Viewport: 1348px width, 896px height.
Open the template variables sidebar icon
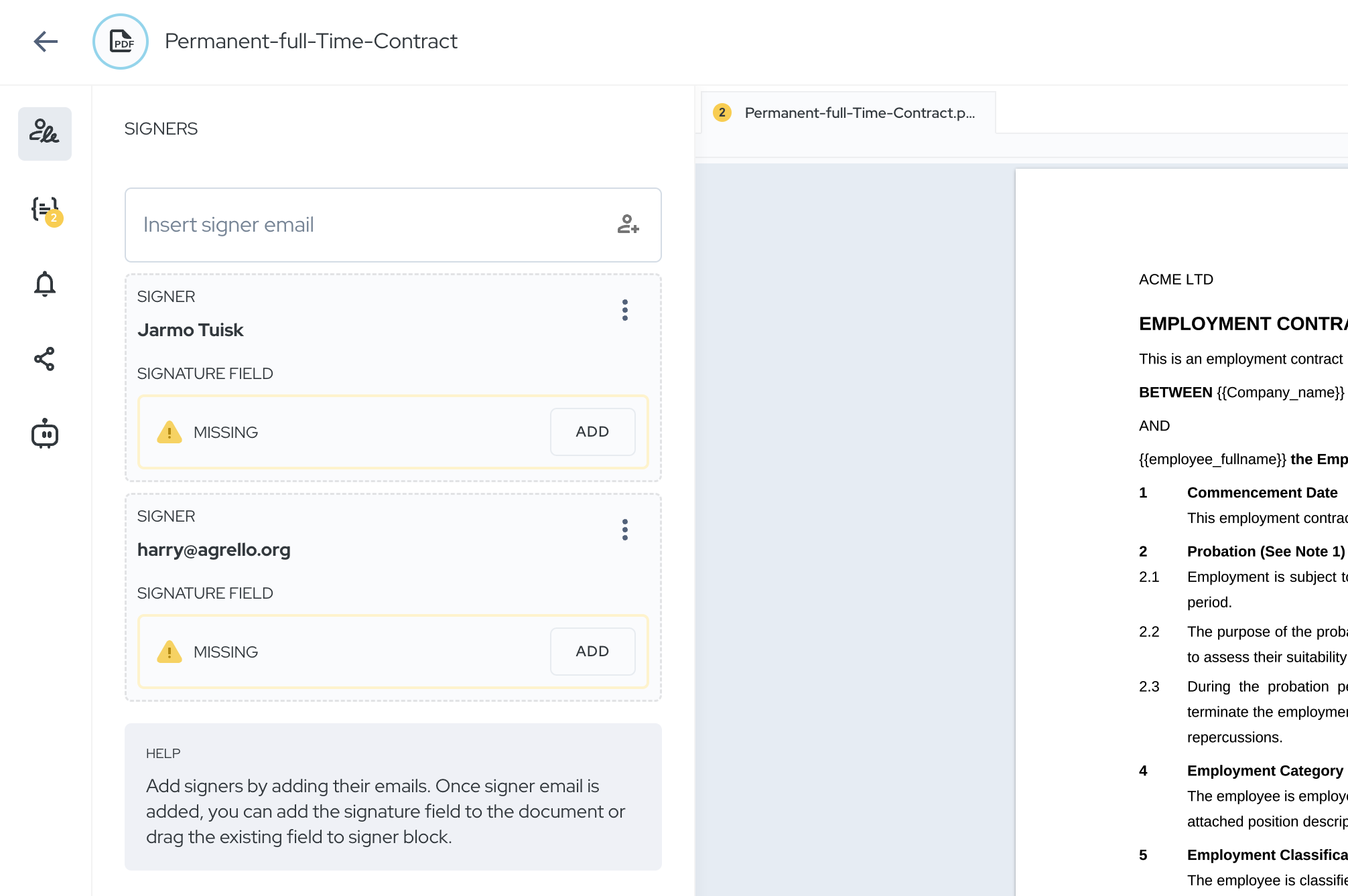pyautogui.click(x=45, y=210)
